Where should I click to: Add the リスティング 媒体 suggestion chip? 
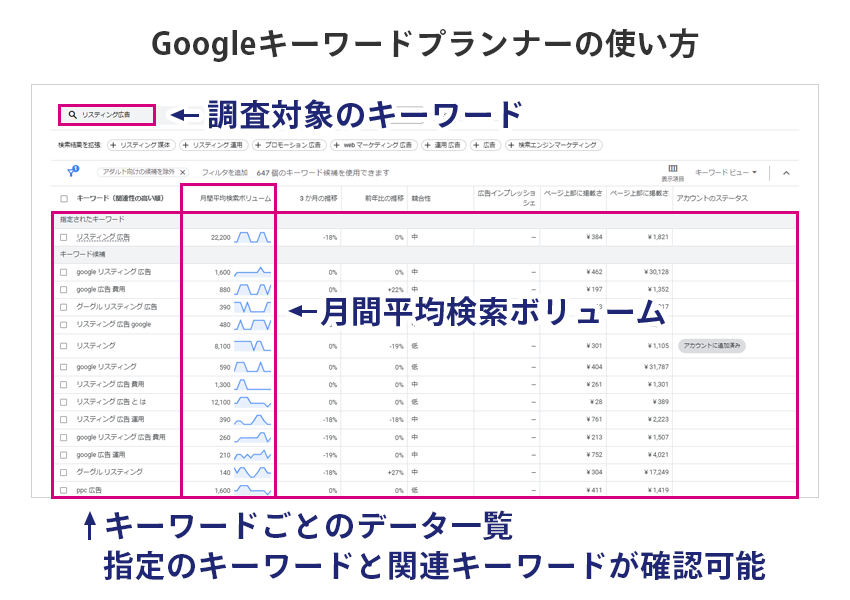[x=141, y=145]
